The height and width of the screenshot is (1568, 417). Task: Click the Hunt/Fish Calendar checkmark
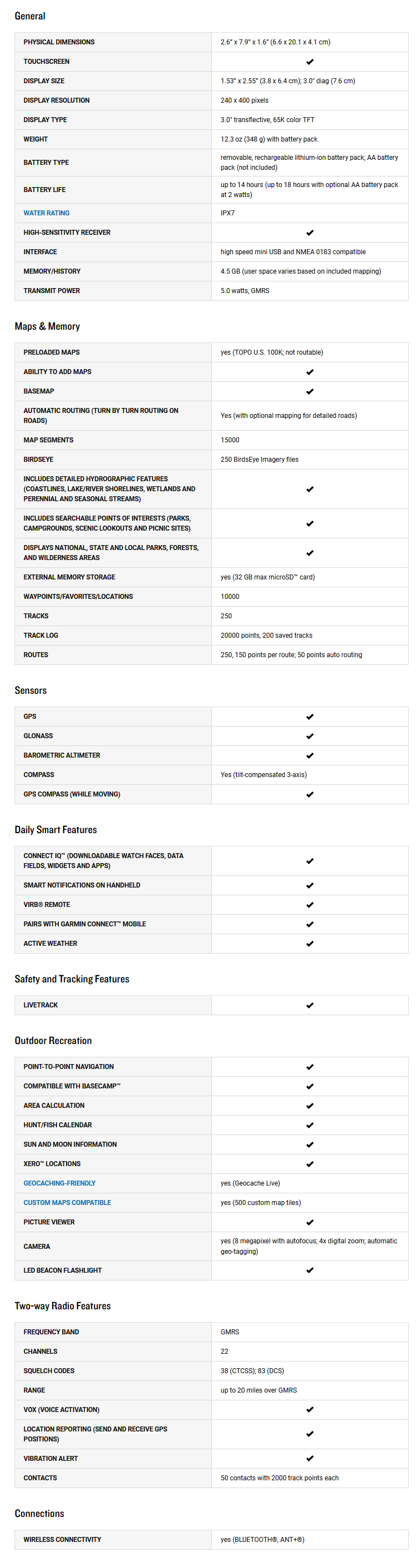(x=309, y=1125)
